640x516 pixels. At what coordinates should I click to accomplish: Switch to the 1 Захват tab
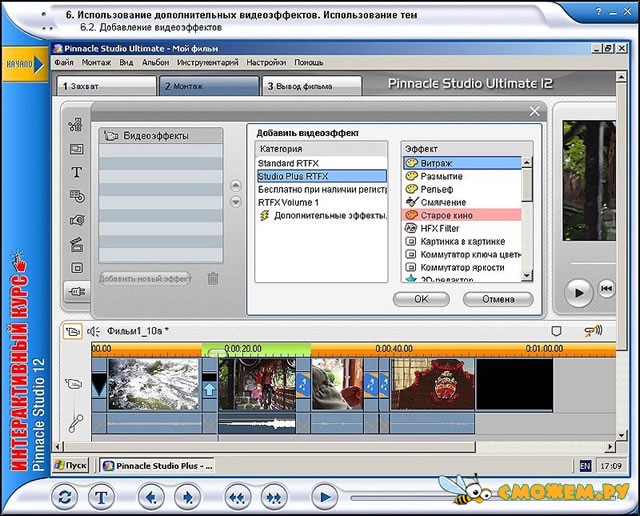coord(106,86)
